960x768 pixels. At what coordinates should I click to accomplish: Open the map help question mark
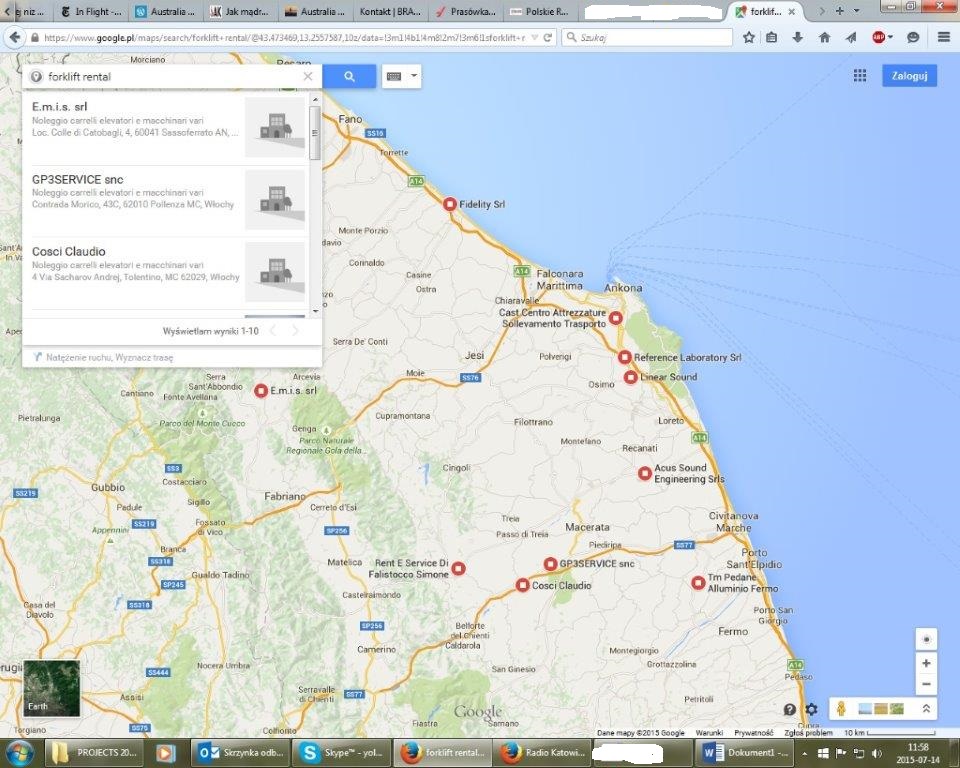point(789,709)
